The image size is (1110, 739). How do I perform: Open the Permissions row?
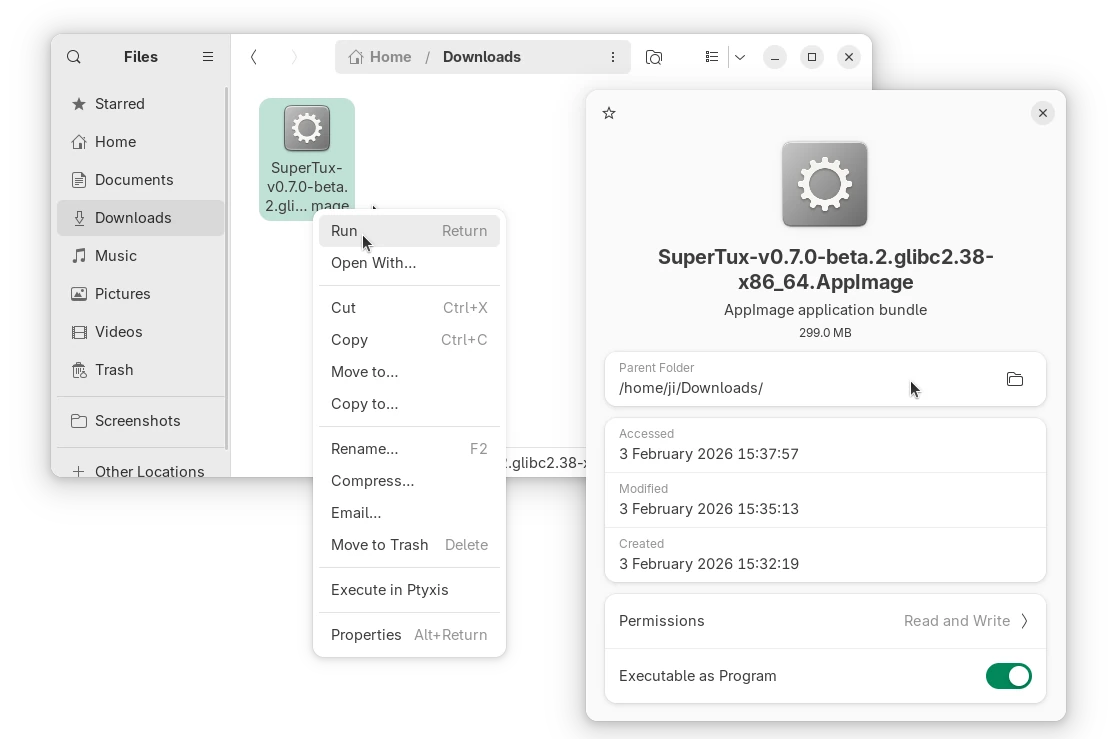tap(824, 621)
